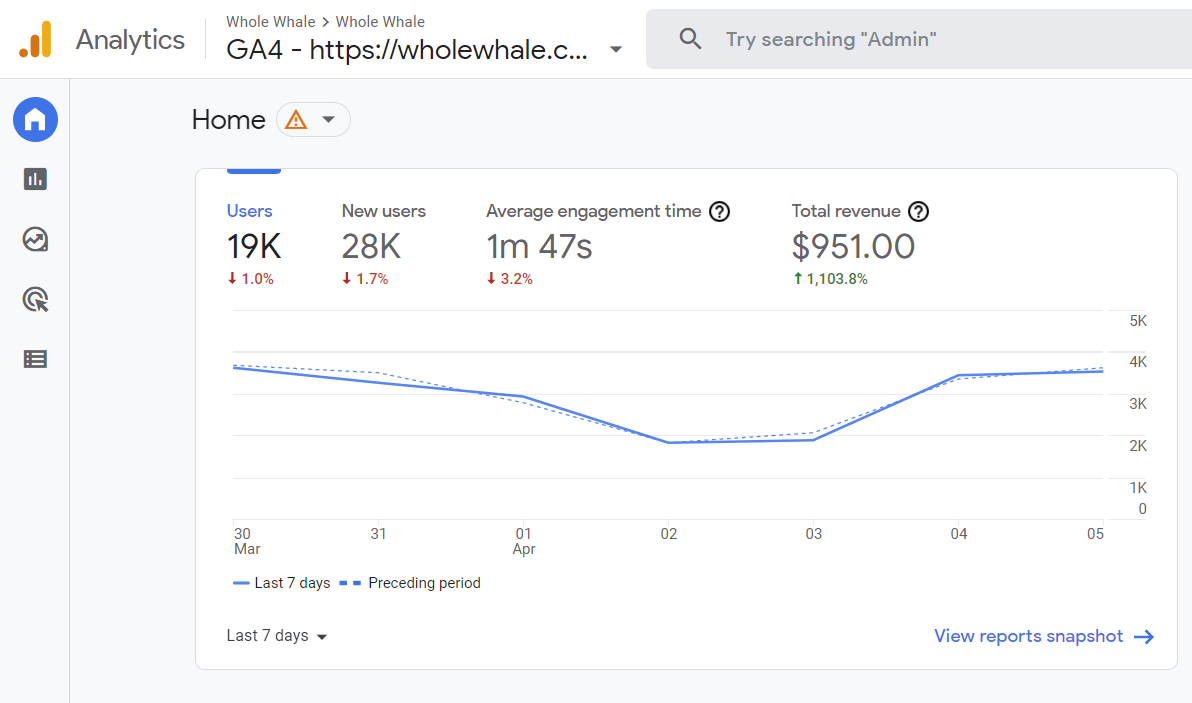This screenshot has height=703, width=1192.
Task: Click the 1.7% new users decrease indicator
Action: click(x=365, y=279)
